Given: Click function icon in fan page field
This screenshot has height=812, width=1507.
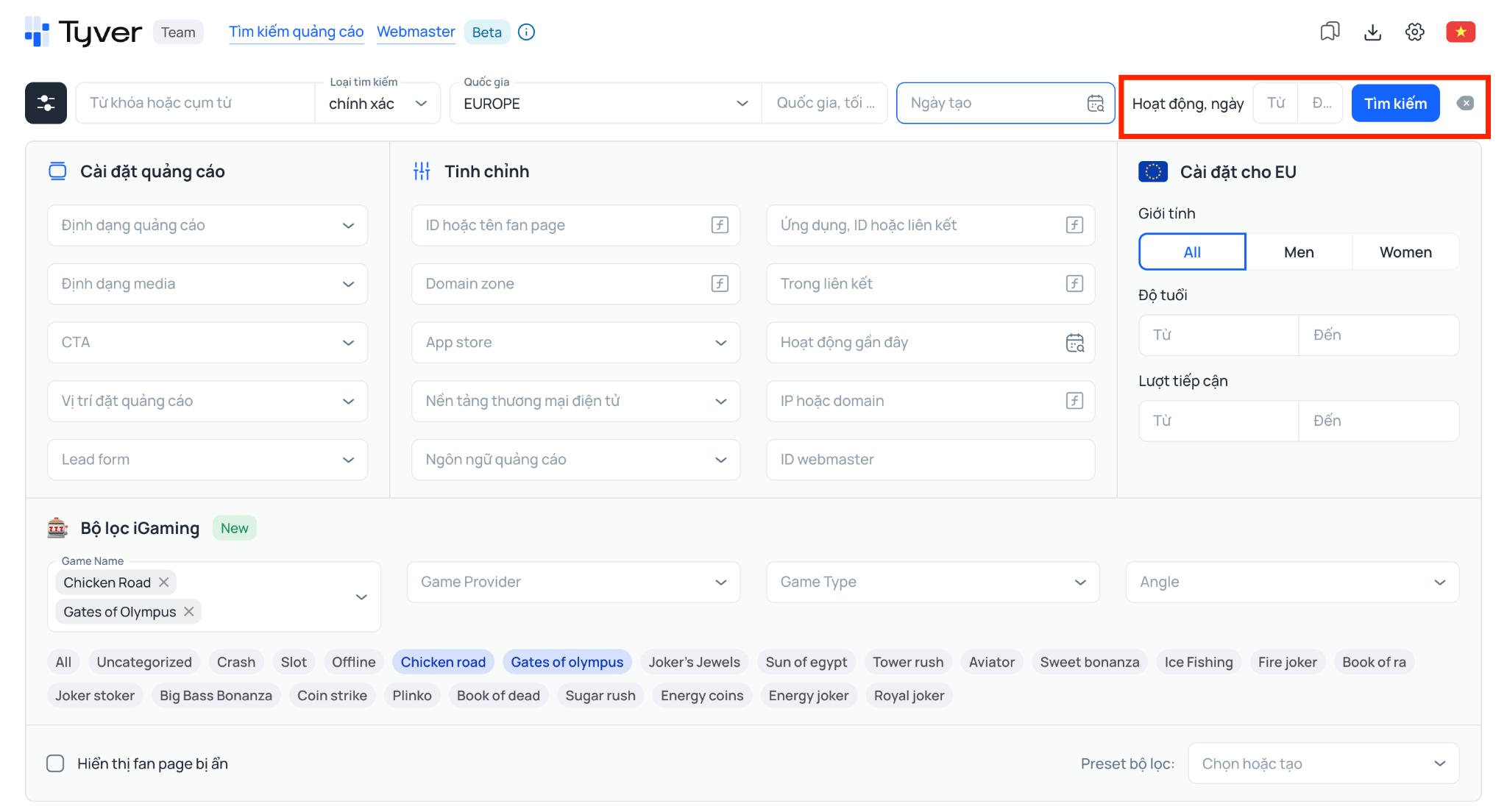Looking at the screenshot, I should 720,225.
